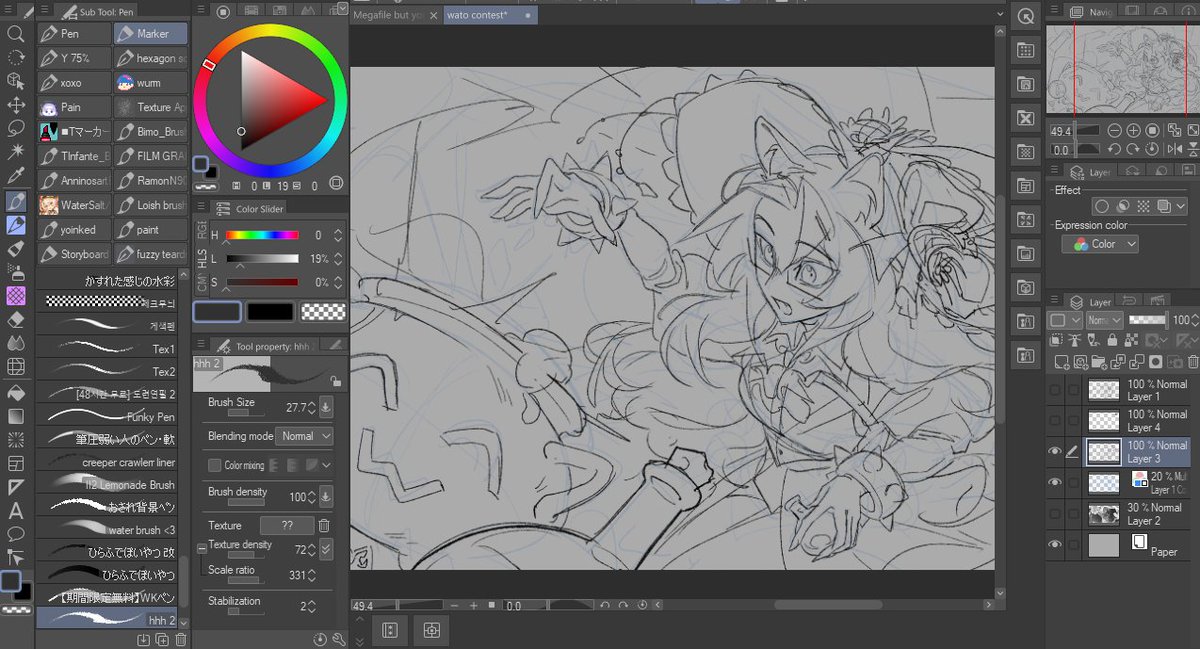The height and width of the screenshot is (649, 1200).
Task: Select the Balloon tool
Action: [x=16, y=534]
